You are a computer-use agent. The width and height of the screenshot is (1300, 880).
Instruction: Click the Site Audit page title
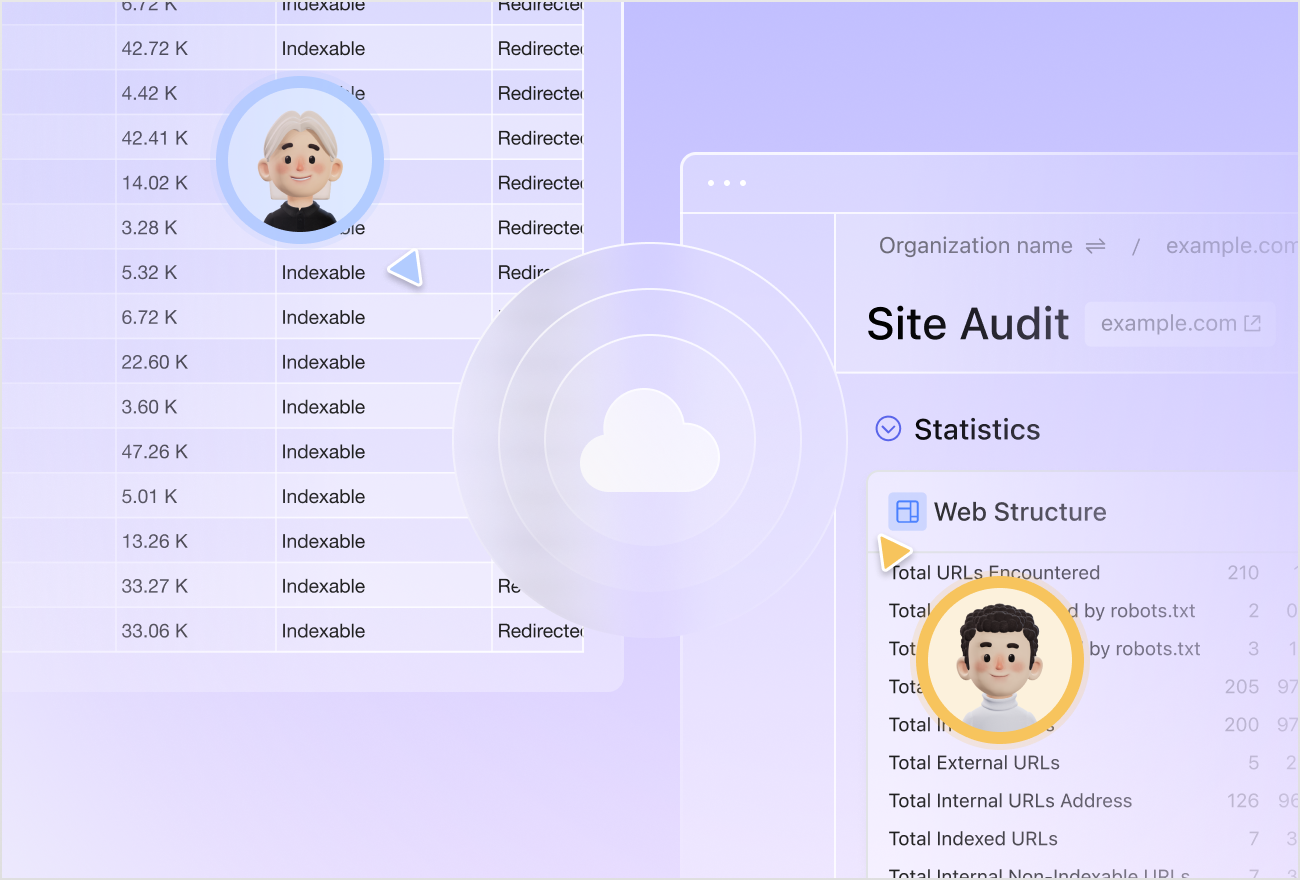[x=968, y=324]
